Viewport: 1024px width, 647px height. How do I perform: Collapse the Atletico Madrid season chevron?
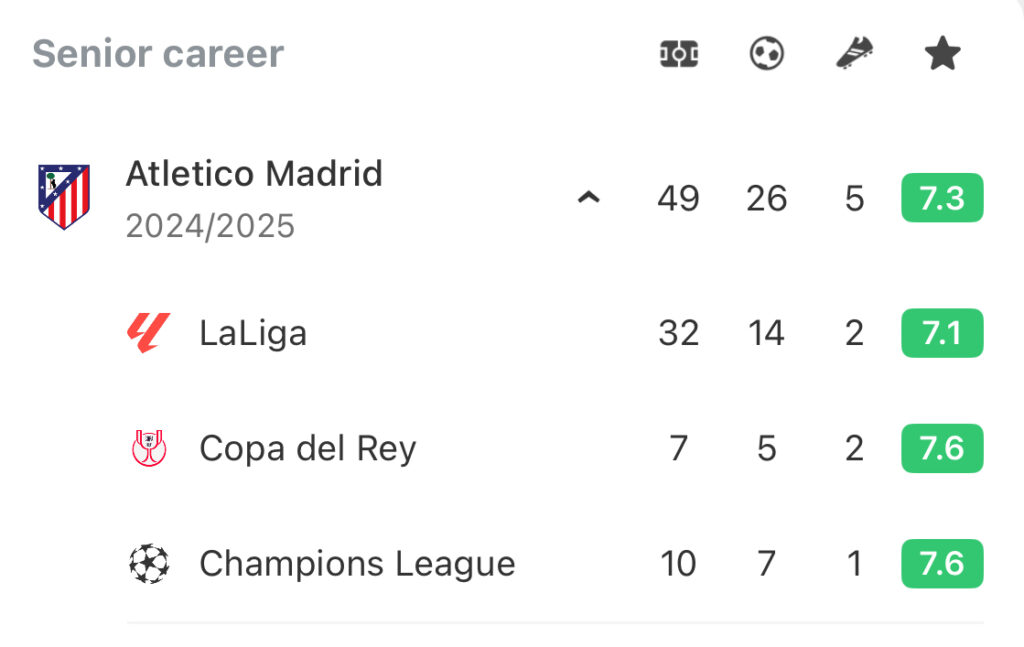tap(588, 197)
